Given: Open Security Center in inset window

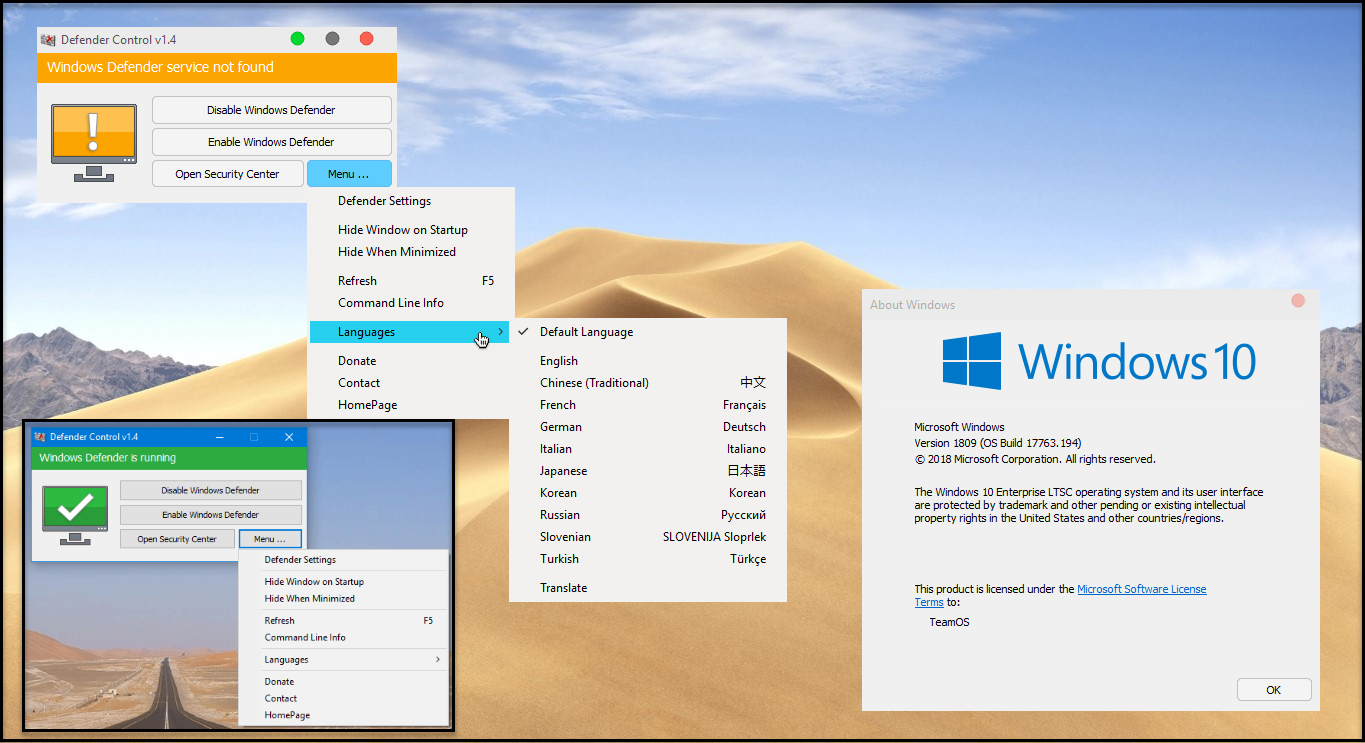Looking at the screenshot, I should coord(177,539).
